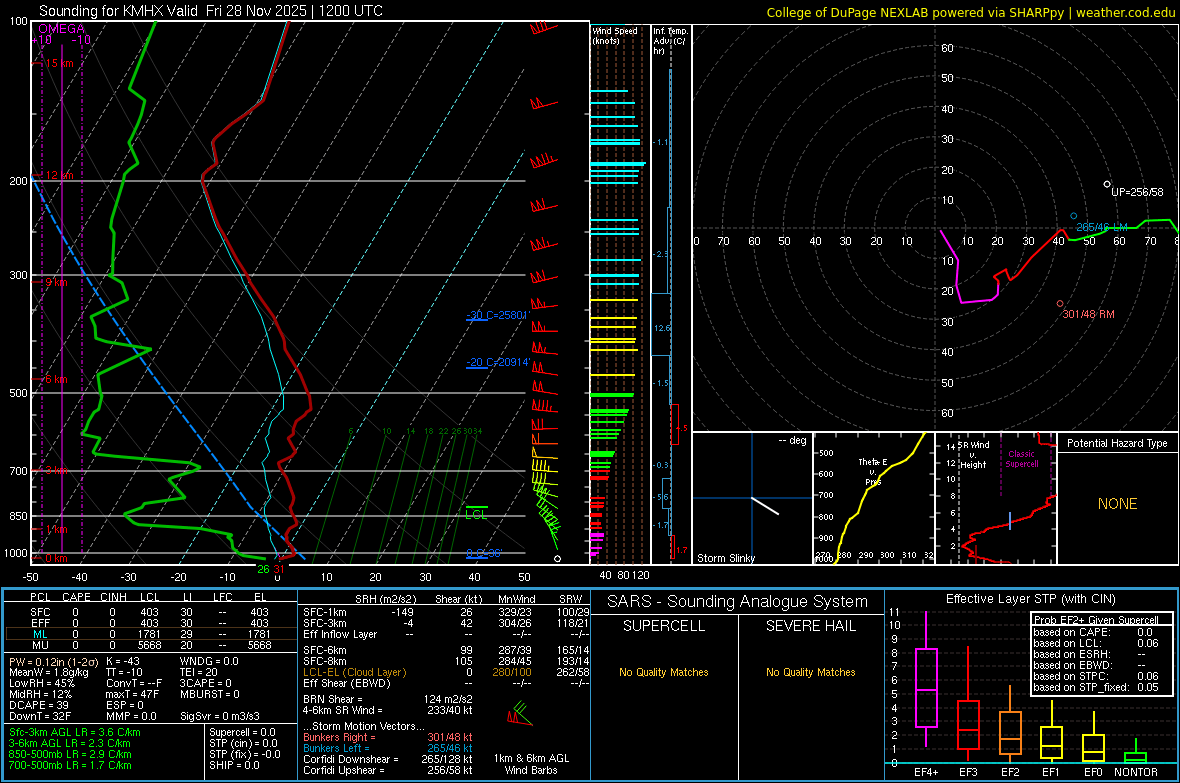
Task: Click the '9 km' height marker
Action: pyautogui.click(x=56, y=282)
